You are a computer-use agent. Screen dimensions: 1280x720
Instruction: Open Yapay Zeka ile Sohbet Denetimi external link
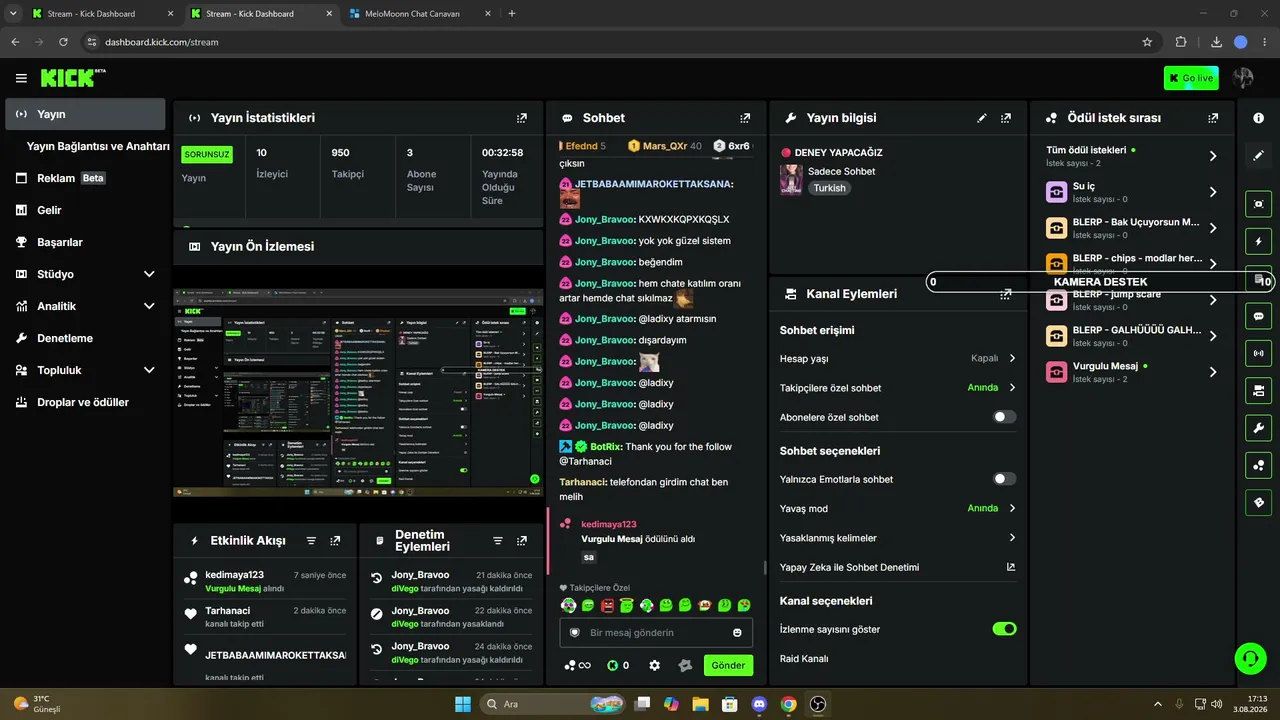coord(1011,567)
